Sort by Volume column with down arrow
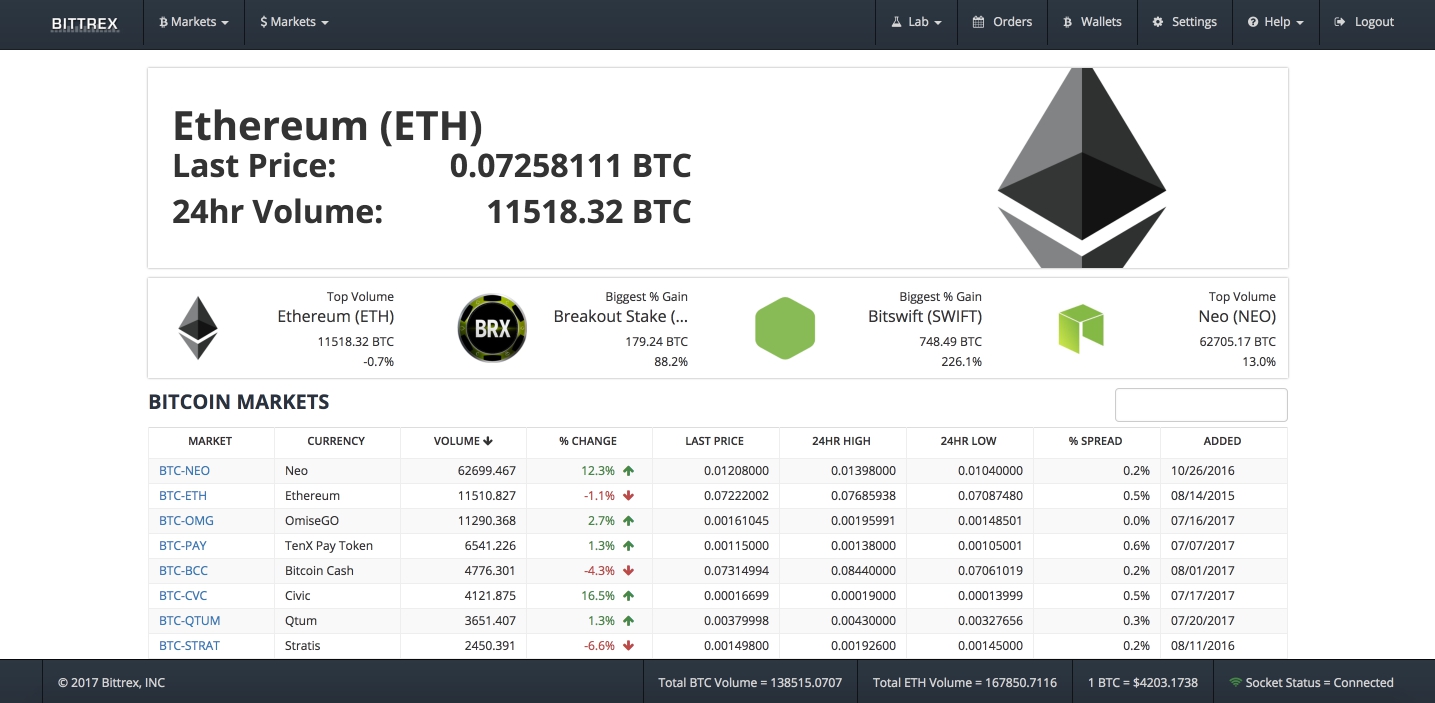 tap(463, 441)
